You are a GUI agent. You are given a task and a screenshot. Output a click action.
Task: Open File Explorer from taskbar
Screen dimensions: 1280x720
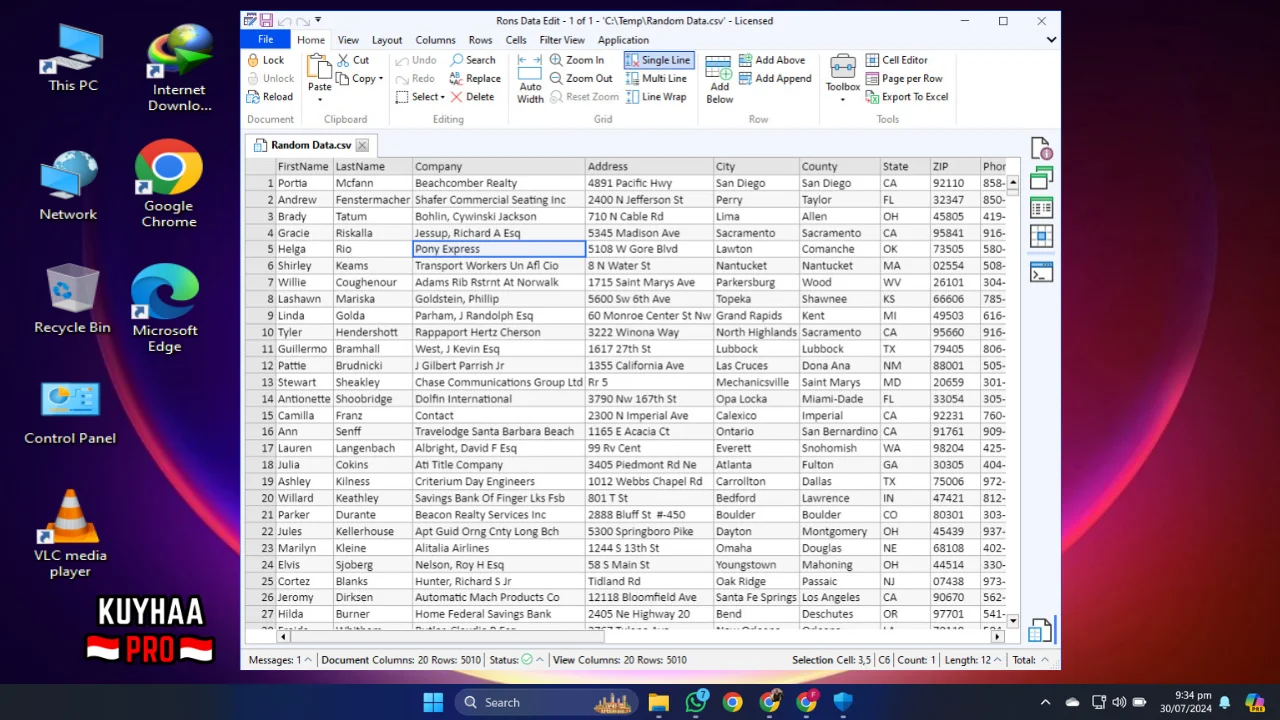coord(658,702)
